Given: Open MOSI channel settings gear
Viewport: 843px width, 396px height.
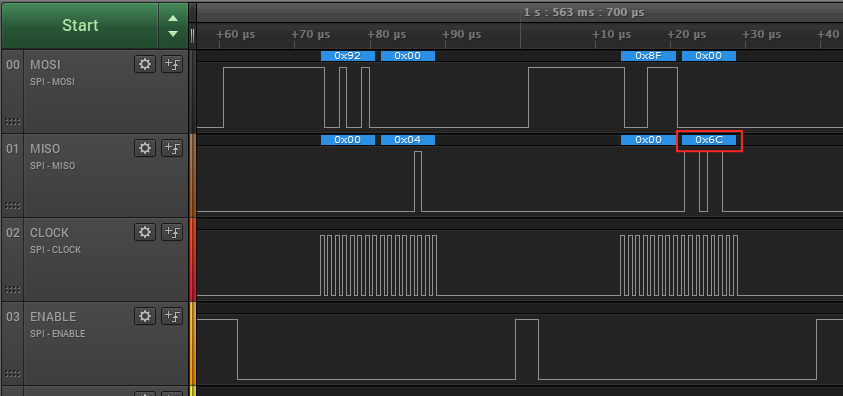Looking at the screenshot, I should coord(144,64).
